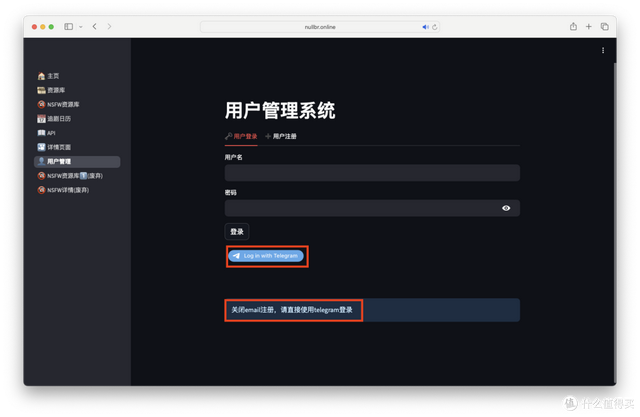This screenshot has height=417, width=640.
Task: Go back with Safari back arrow
Action: (95, 27)
